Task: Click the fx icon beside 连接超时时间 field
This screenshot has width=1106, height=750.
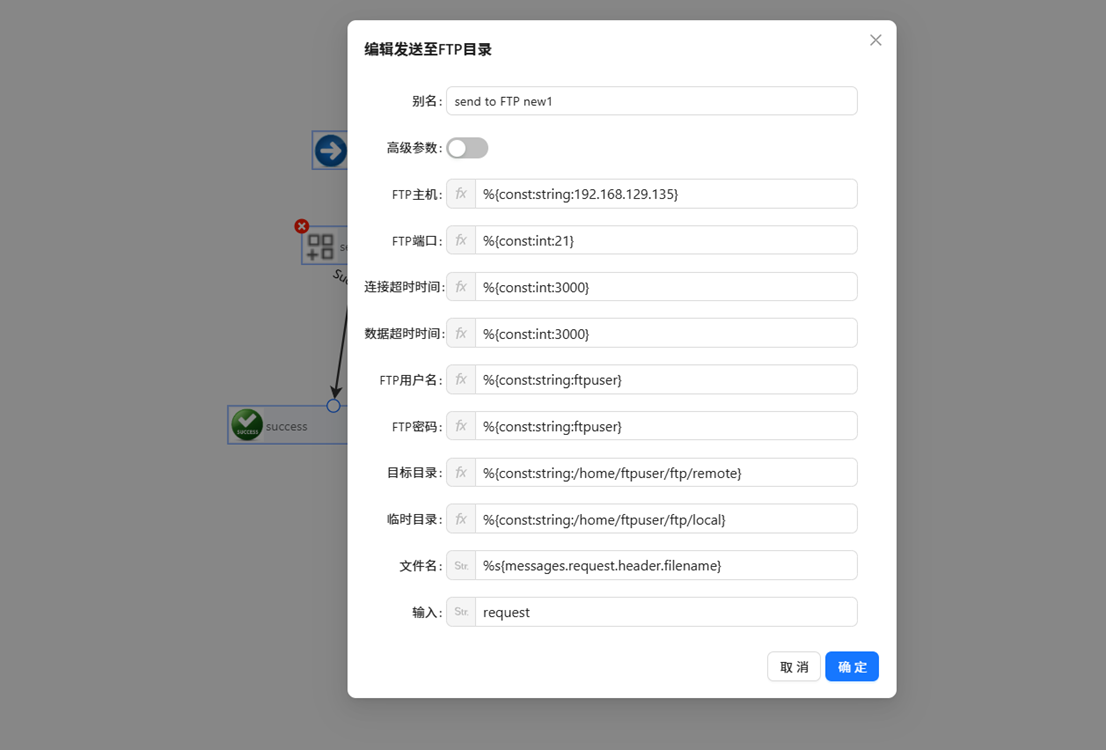Action: tap(461, 287)
